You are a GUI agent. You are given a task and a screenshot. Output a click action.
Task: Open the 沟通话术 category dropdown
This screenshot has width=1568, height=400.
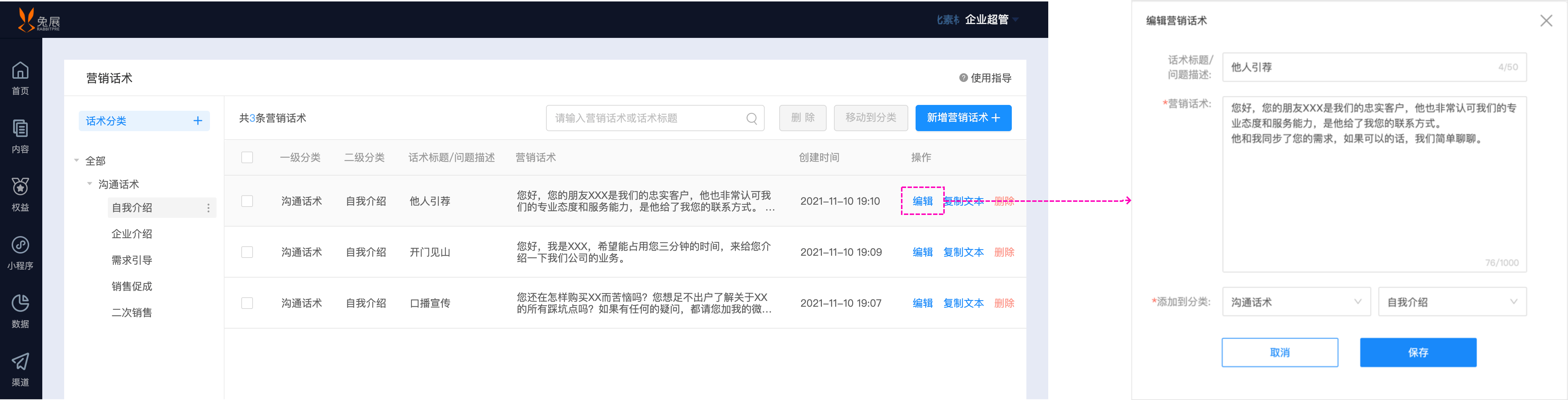point(1296,302)
